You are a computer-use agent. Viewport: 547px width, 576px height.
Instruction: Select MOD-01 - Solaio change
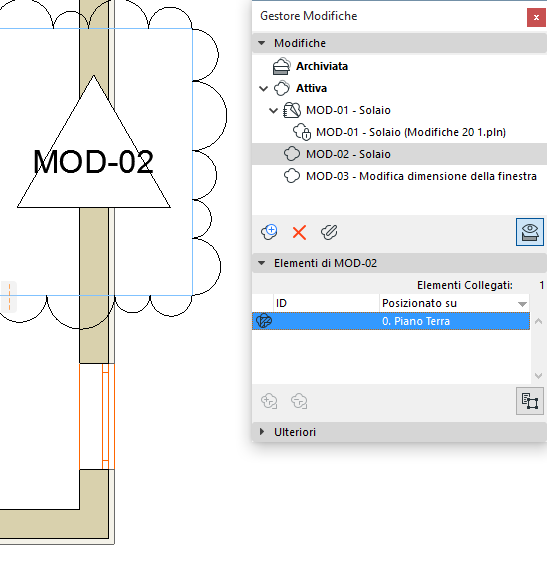pyautogui.click(x=348, y=110)
